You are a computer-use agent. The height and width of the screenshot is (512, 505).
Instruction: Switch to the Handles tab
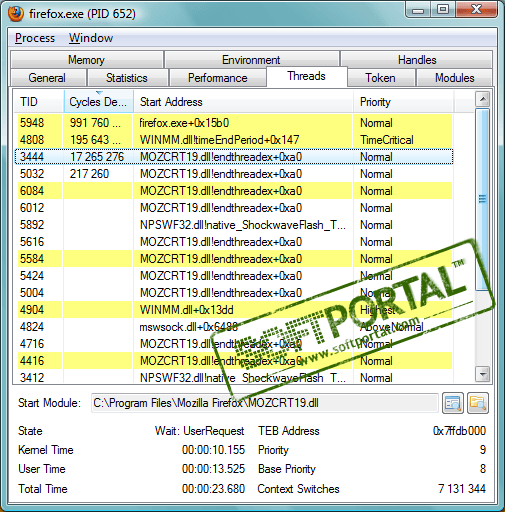[417, 60]
